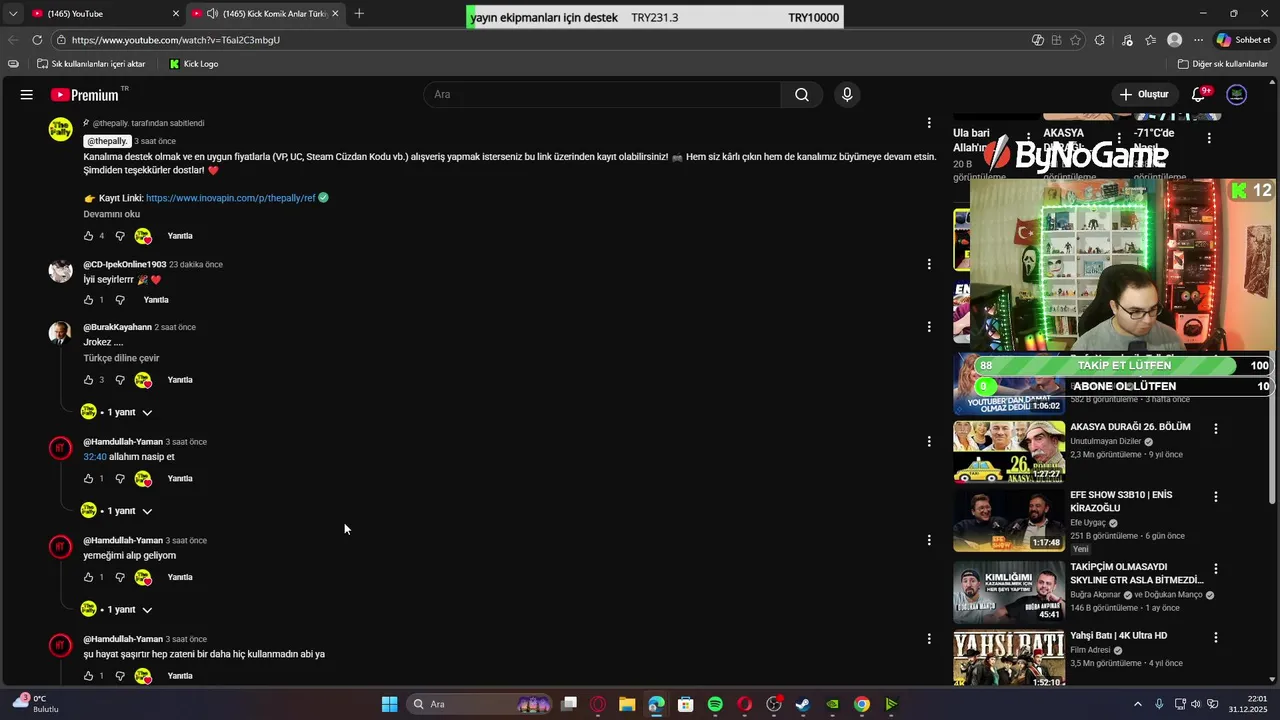Open options for AKASYA DURAĞI 26. BÖLÜM video
1280x720 pixels.
coord(1216,429)
